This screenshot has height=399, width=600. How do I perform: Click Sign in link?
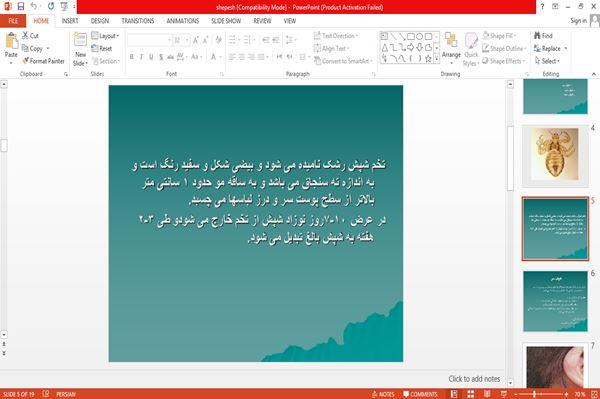[578, 21]
